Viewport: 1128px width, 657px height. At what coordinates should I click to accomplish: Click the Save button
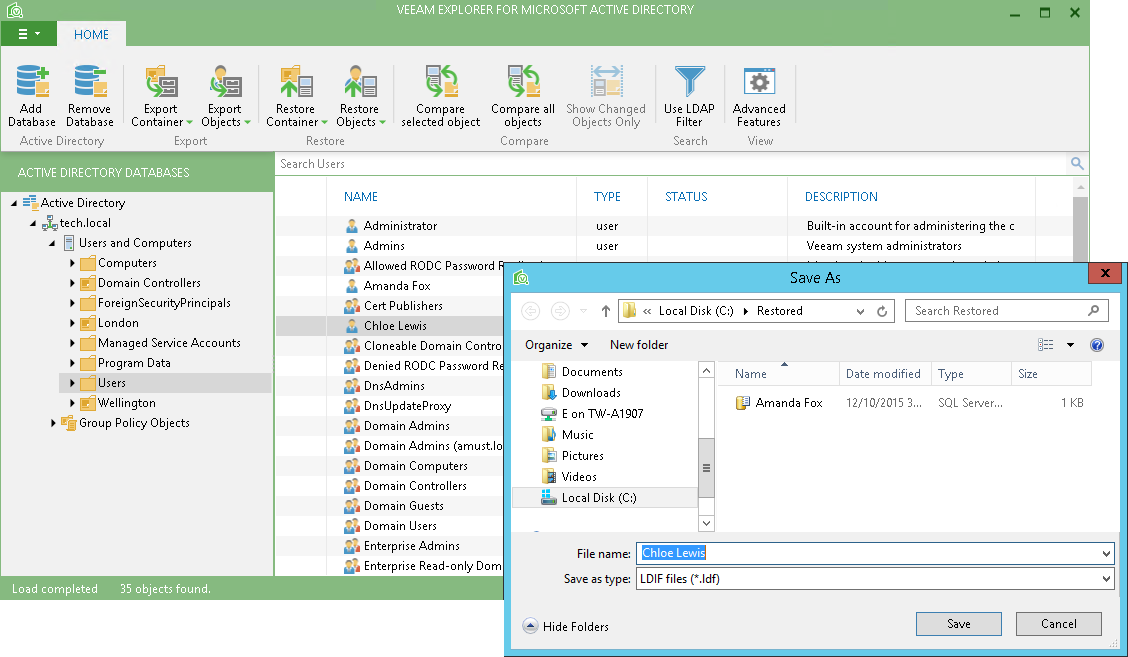(x=958, y=624)
